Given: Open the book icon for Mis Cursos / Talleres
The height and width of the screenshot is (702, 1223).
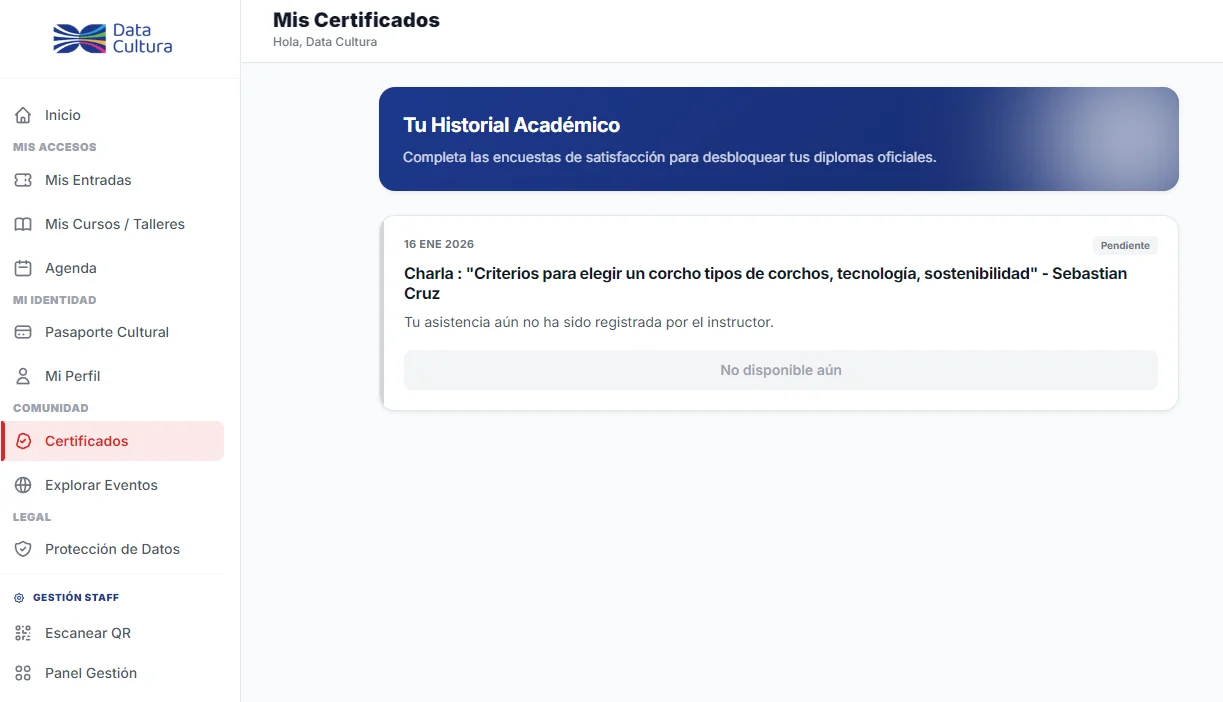Looking at the screenshot, I should 22,224.
